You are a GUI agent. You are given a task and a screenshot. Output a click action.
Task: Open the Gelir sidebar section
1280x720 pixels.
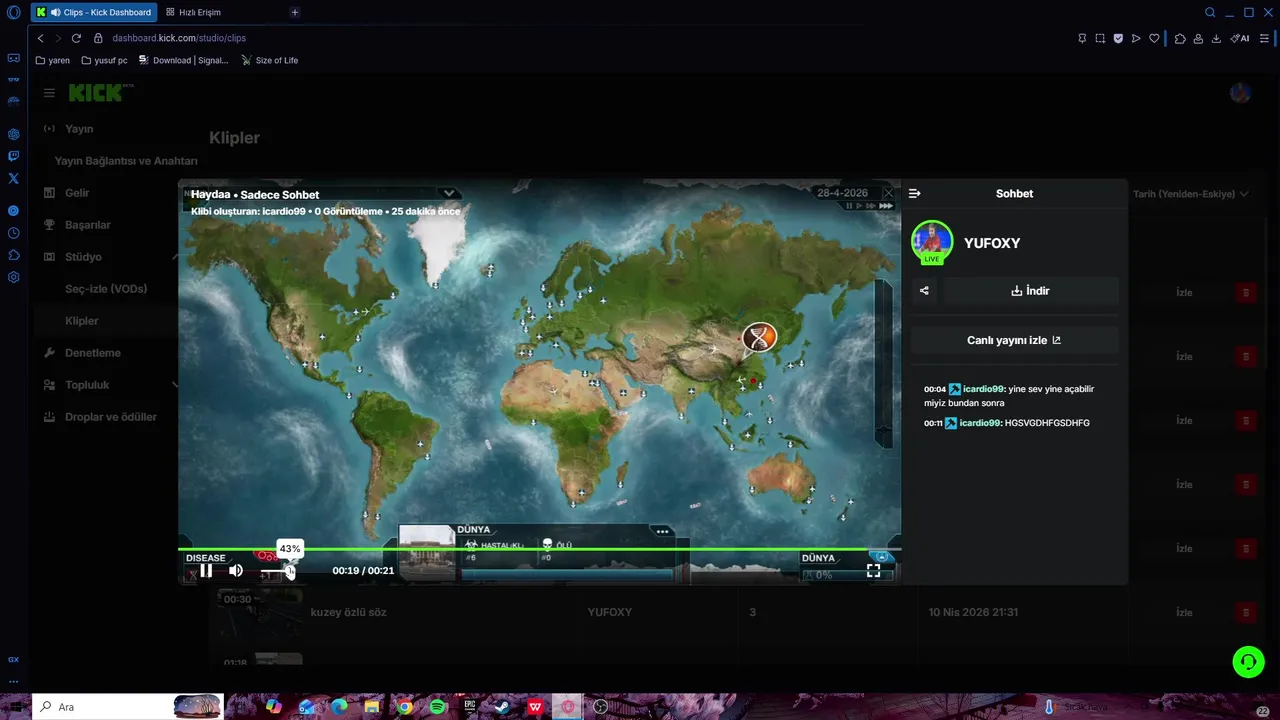pos(77,193)
